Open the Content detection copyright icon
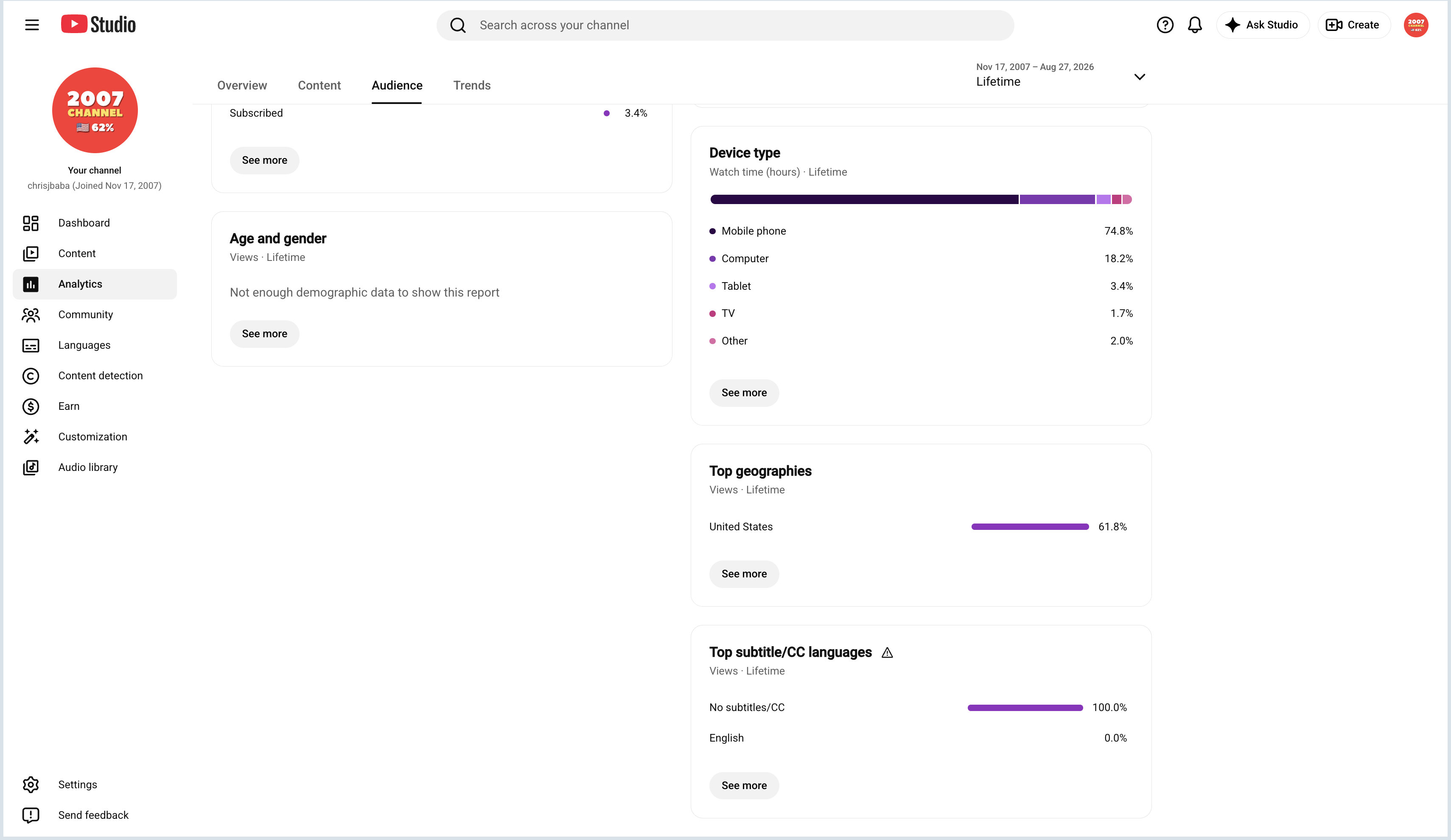This screenshot has width=1451, height=840. [x=31, y=375]
